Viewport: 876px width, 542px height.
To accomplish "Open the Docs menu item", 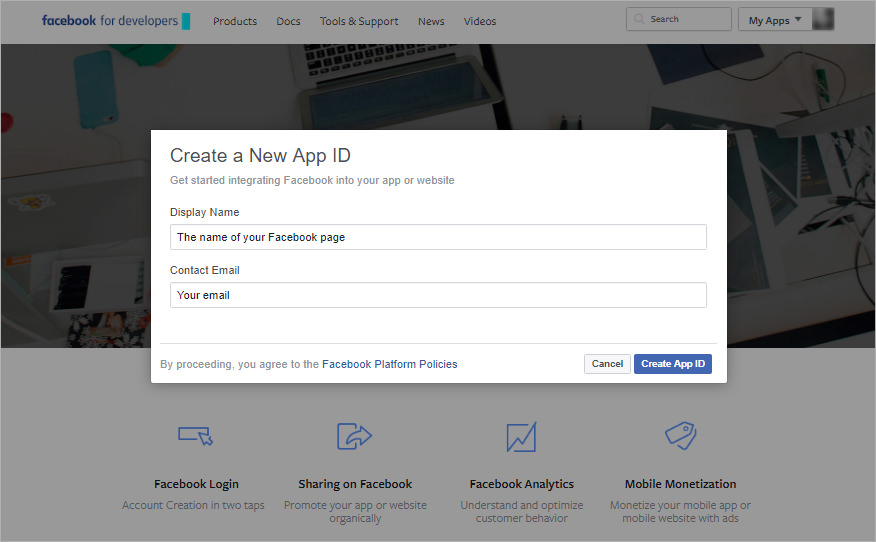I will tap(288, 21).
